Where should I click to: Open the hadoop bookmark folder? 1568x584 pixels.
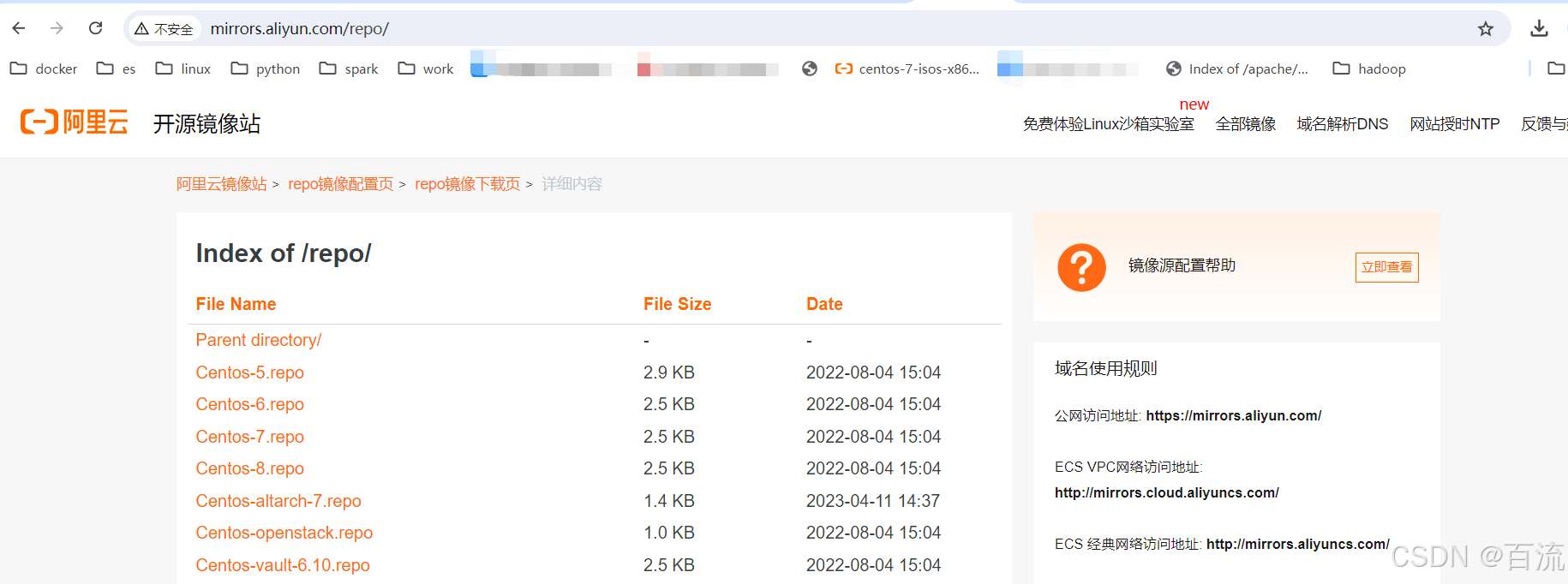(1369, 69)
